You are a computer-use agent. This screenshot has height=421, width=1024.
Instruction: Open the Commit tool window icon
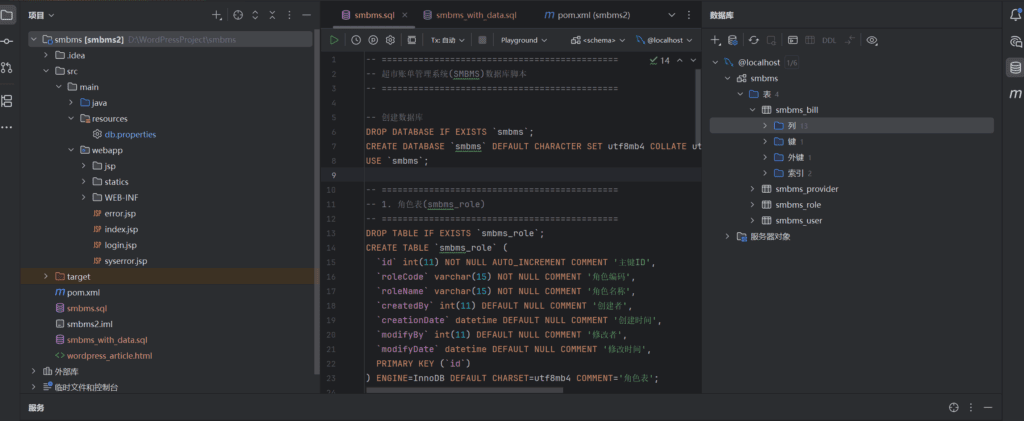click(x=7, y=41)
